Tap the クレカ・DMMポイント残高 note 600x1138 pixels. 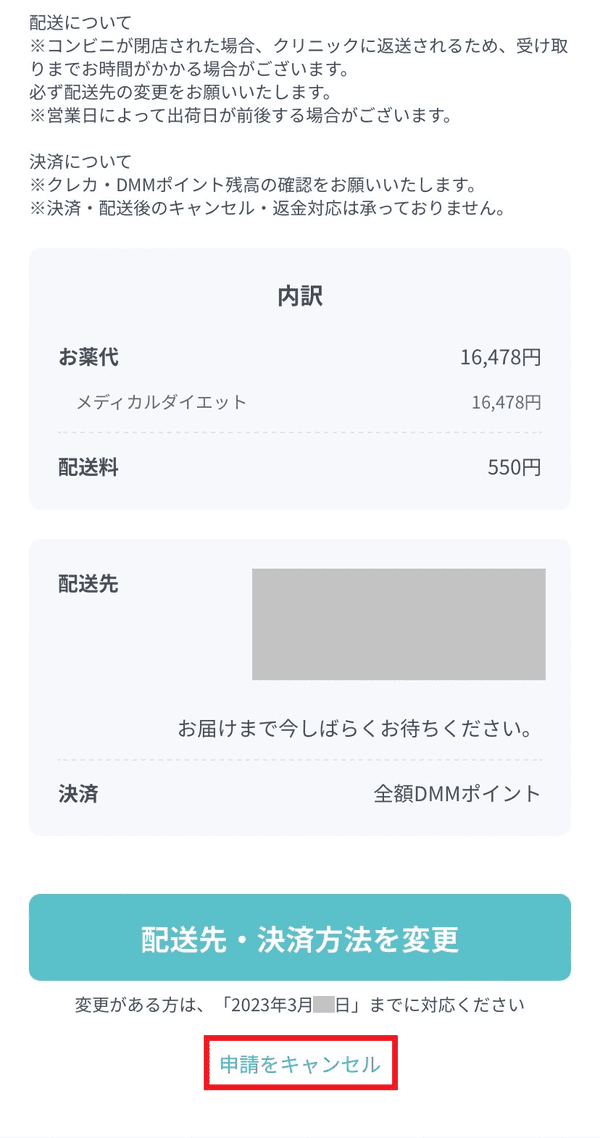(251, 185)
